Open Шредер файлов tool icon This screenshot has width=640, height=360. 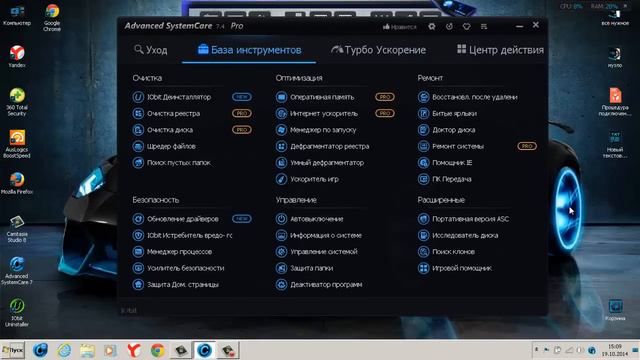click(138, 146)
